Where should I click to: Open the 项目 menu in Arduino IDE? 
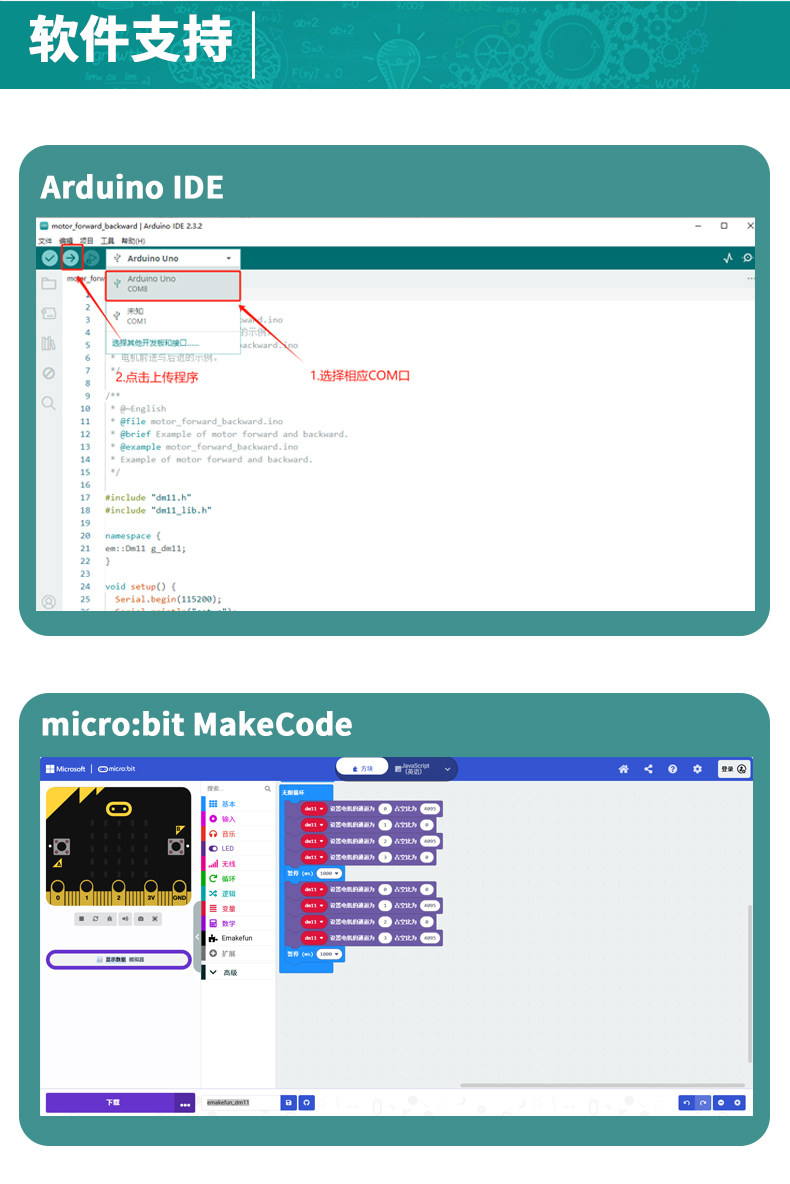click(87, 241)
